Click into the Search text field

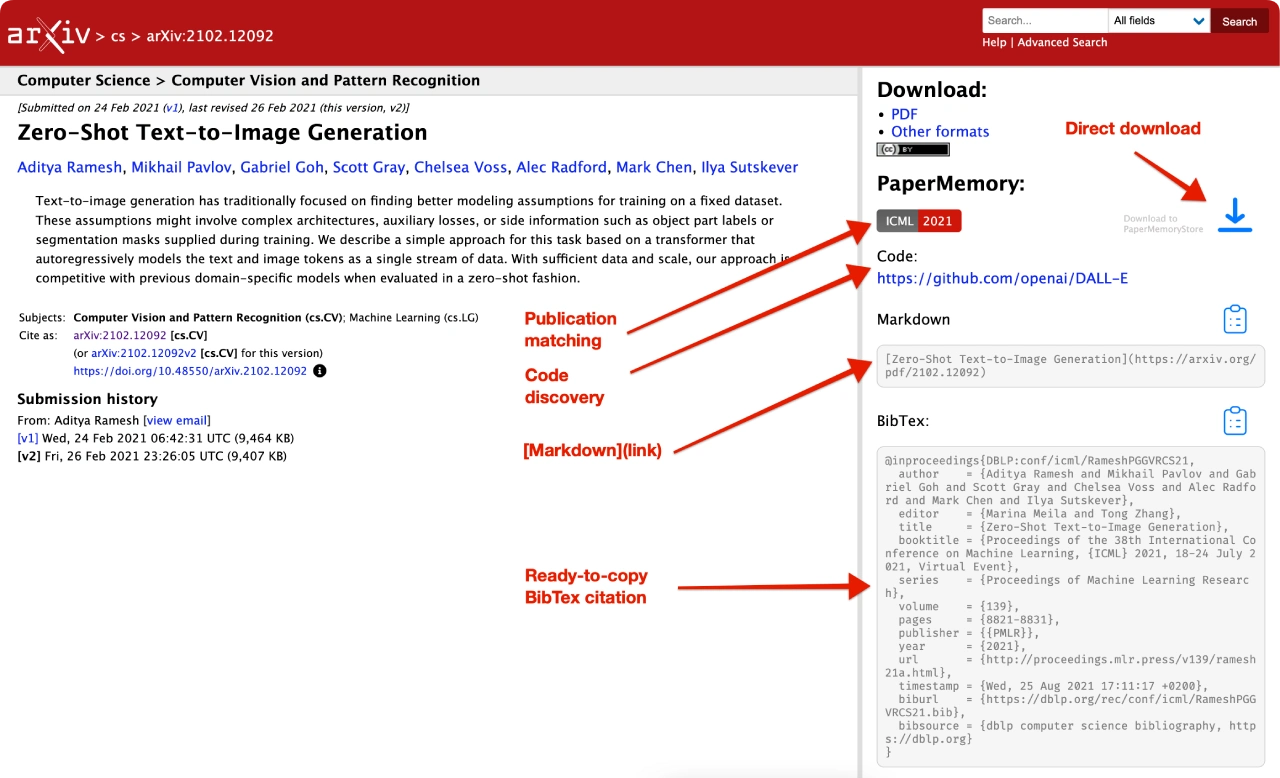pos(1044,21)
